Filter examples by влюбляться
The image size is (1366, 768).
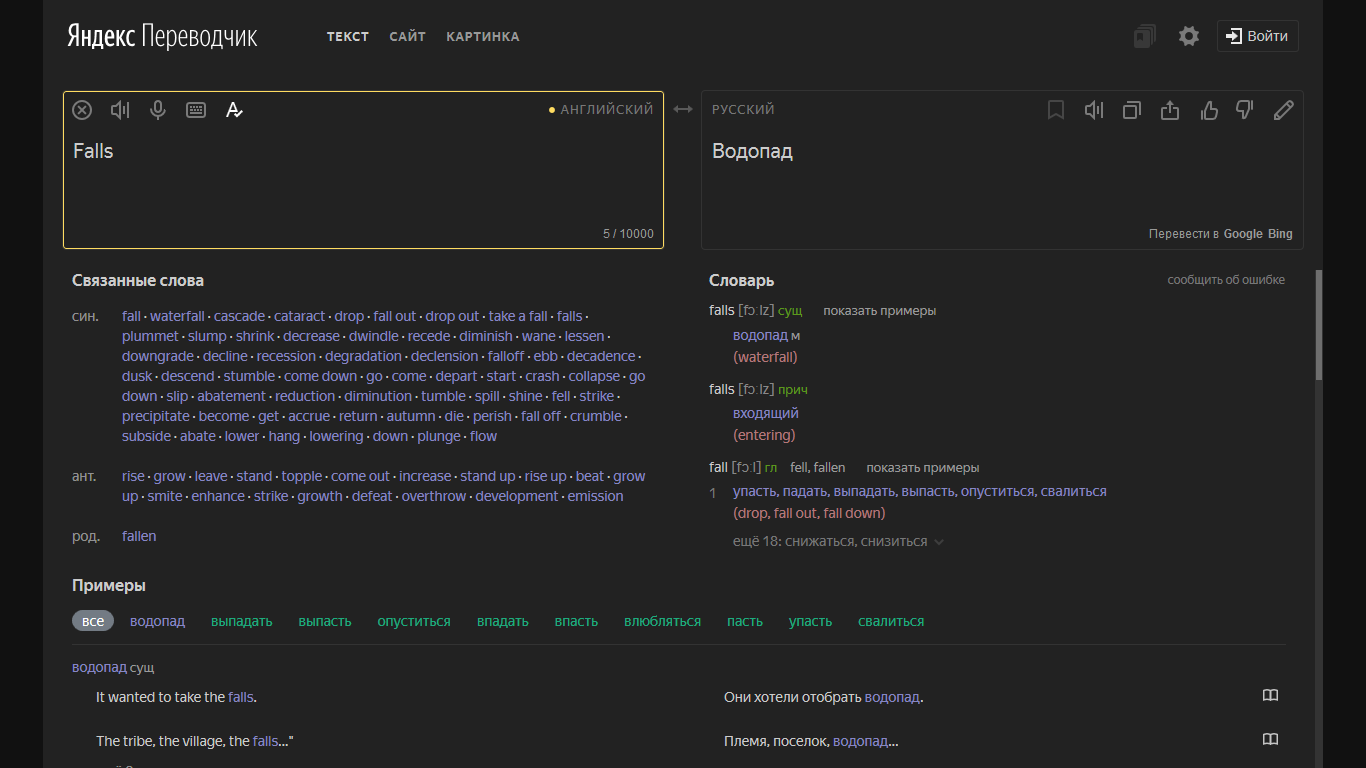pos(662,621)
